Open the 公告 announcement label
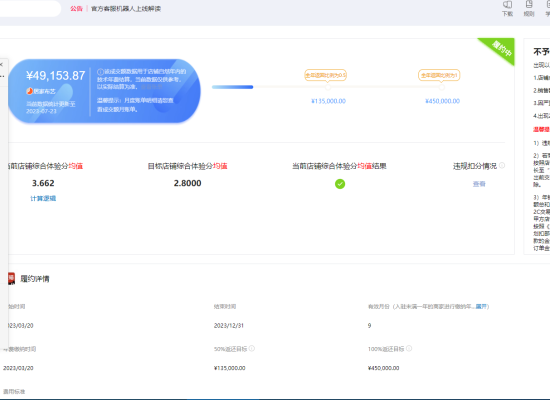550x400 pixels. 76,9
